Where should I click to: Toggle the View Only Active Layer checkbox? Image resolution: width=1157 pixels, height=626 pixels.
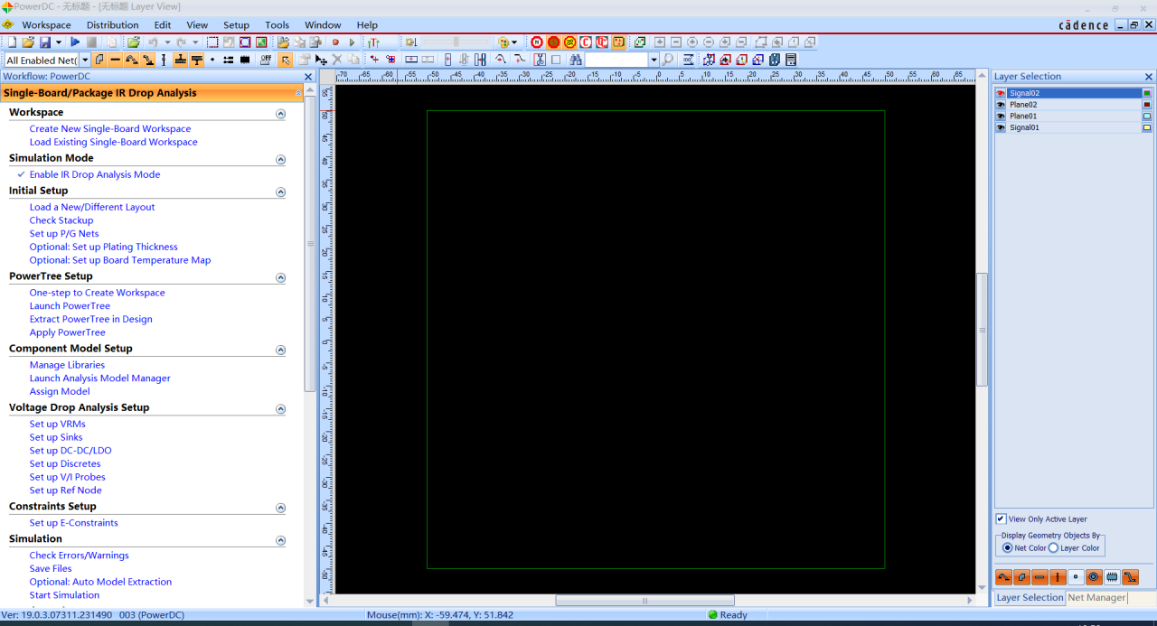tap(1001, 519)
